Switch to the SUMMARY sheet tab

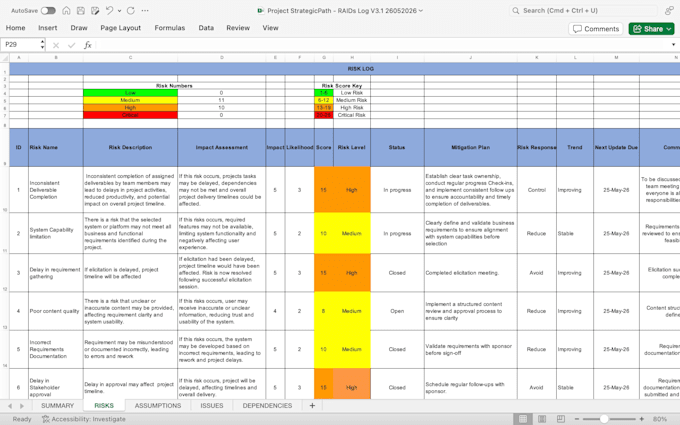click(57, 405)
